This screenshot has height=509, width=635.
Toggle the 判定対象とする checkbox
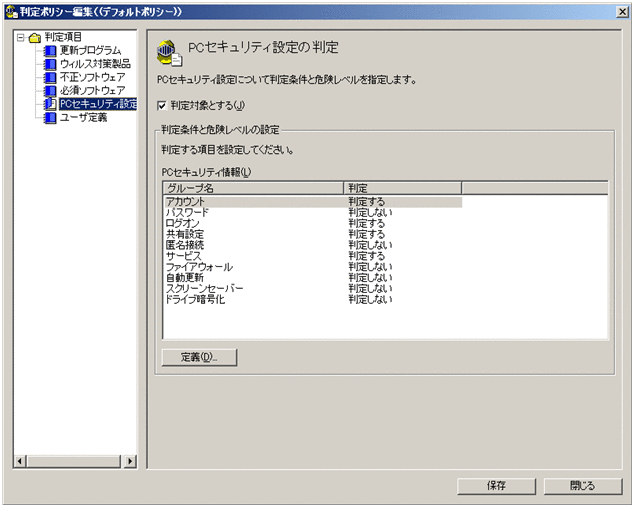coord(162,106)
